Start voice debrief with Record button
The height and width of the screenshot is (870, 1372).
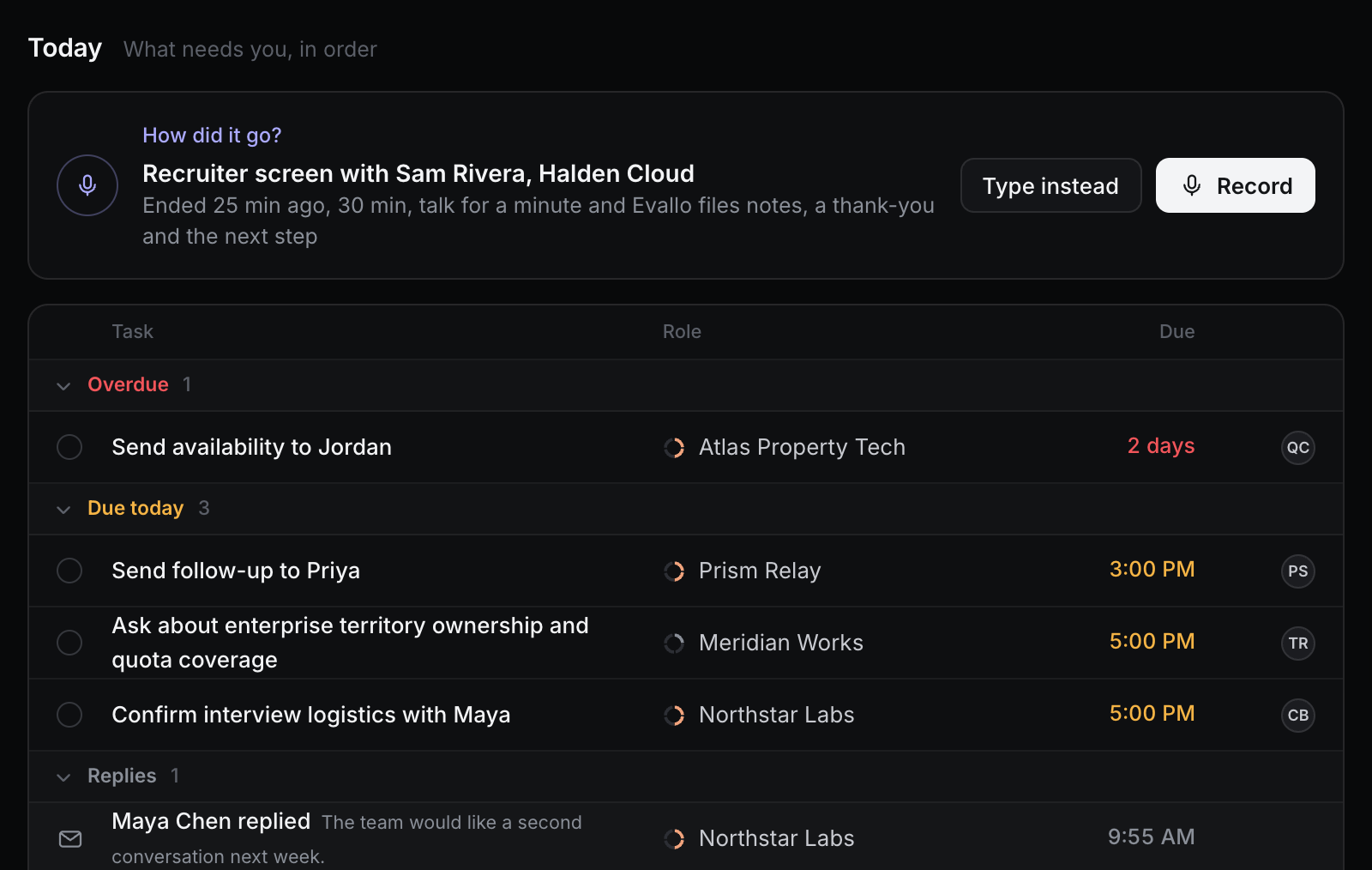(1235, 185)
